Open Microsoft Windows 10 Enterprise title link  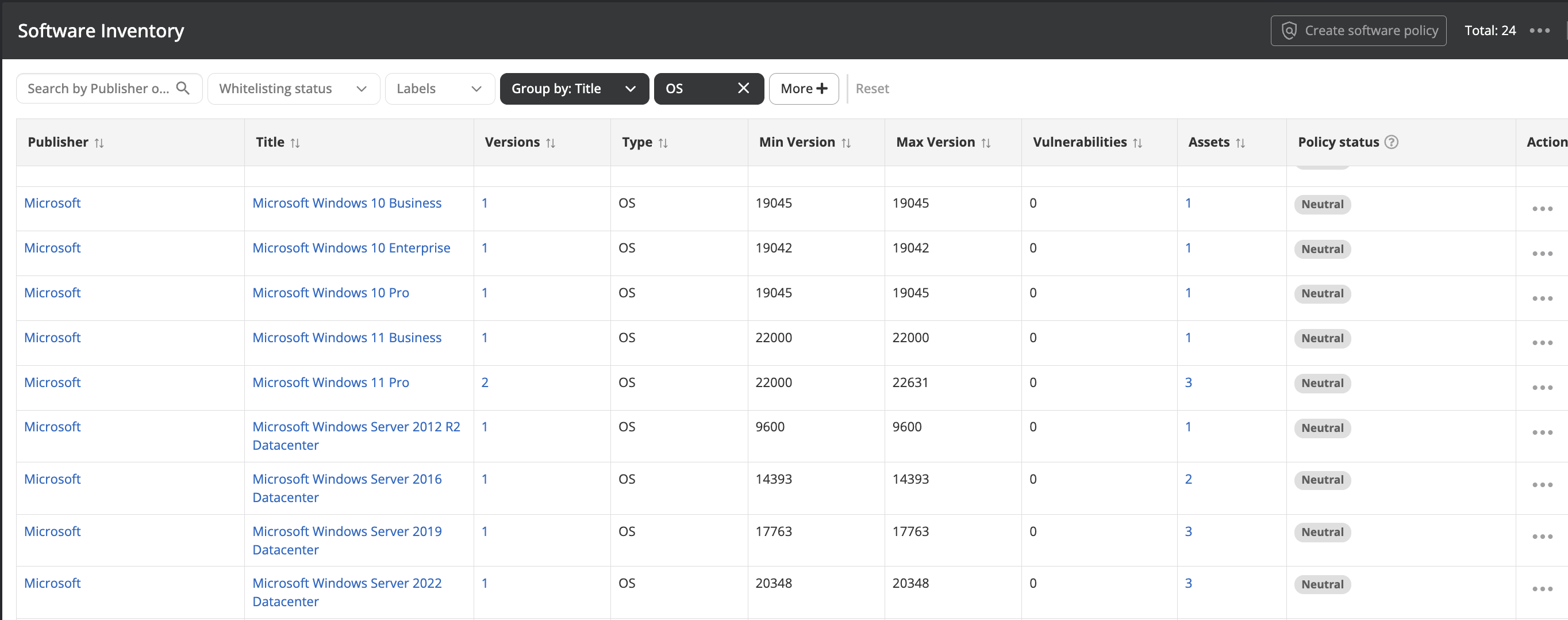[x=351, y=248]
